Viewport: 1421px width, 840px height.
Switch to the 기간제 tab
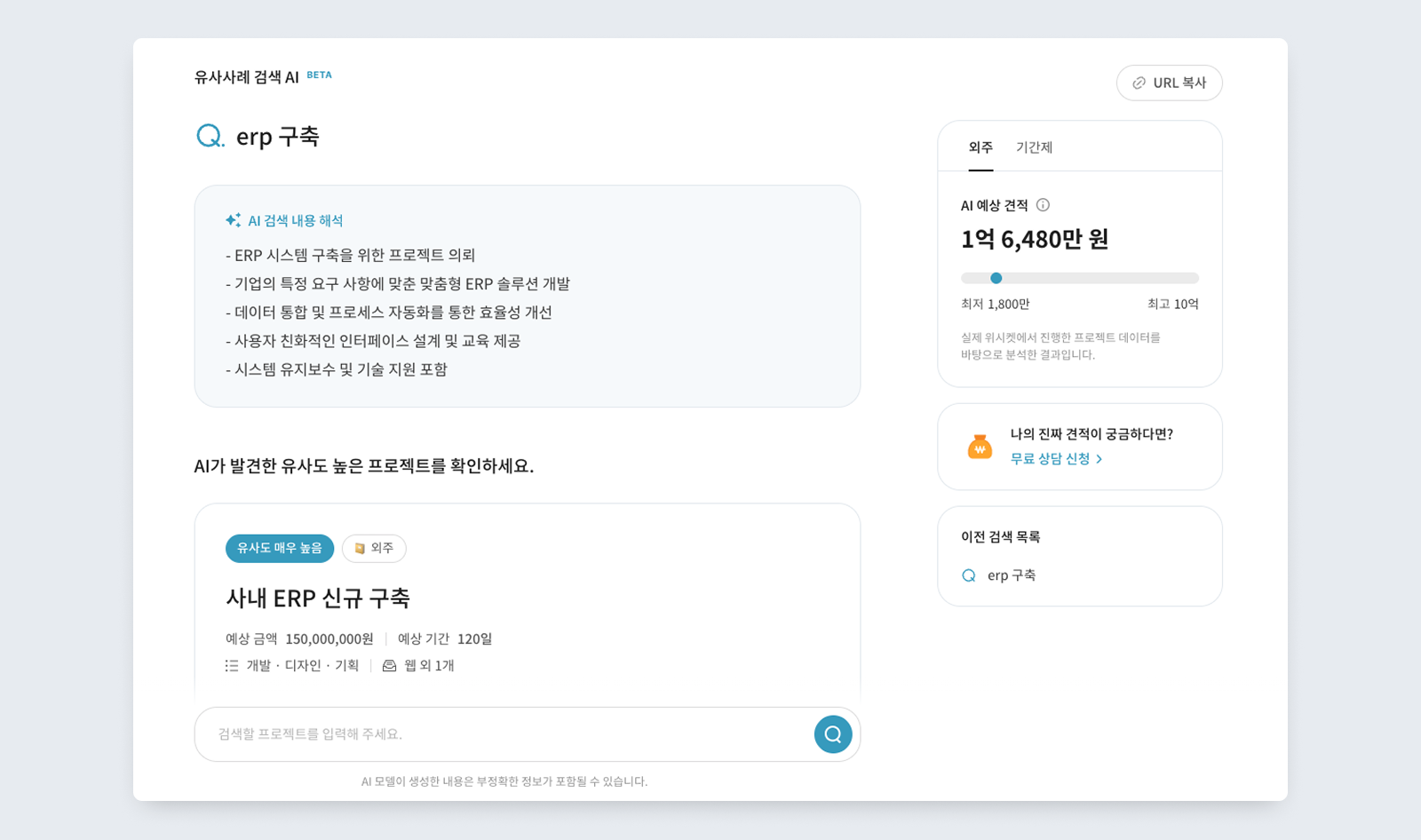click(x=1035, y=147)
